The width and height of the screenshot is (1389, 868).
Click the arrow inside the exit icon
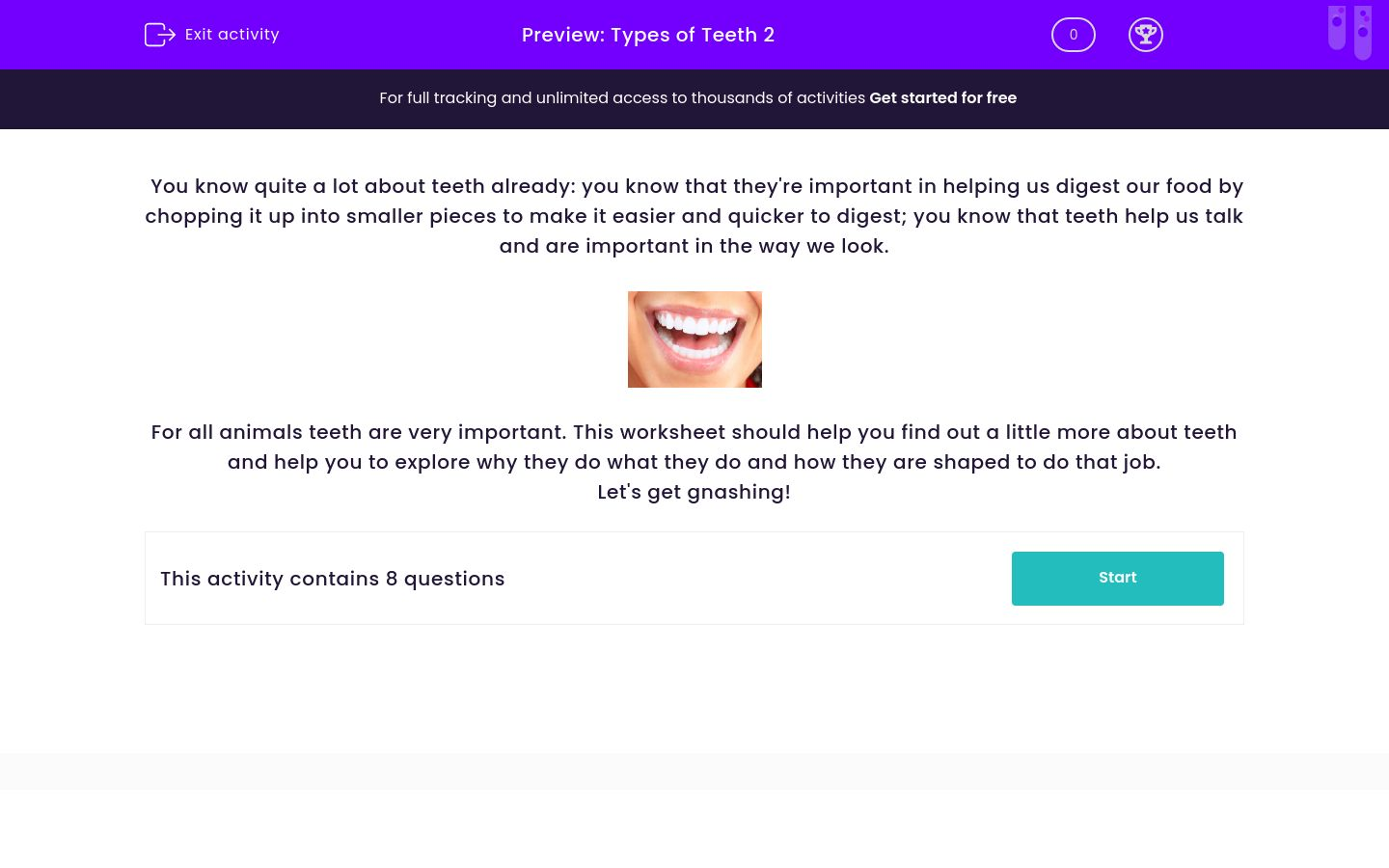[166, 35]
